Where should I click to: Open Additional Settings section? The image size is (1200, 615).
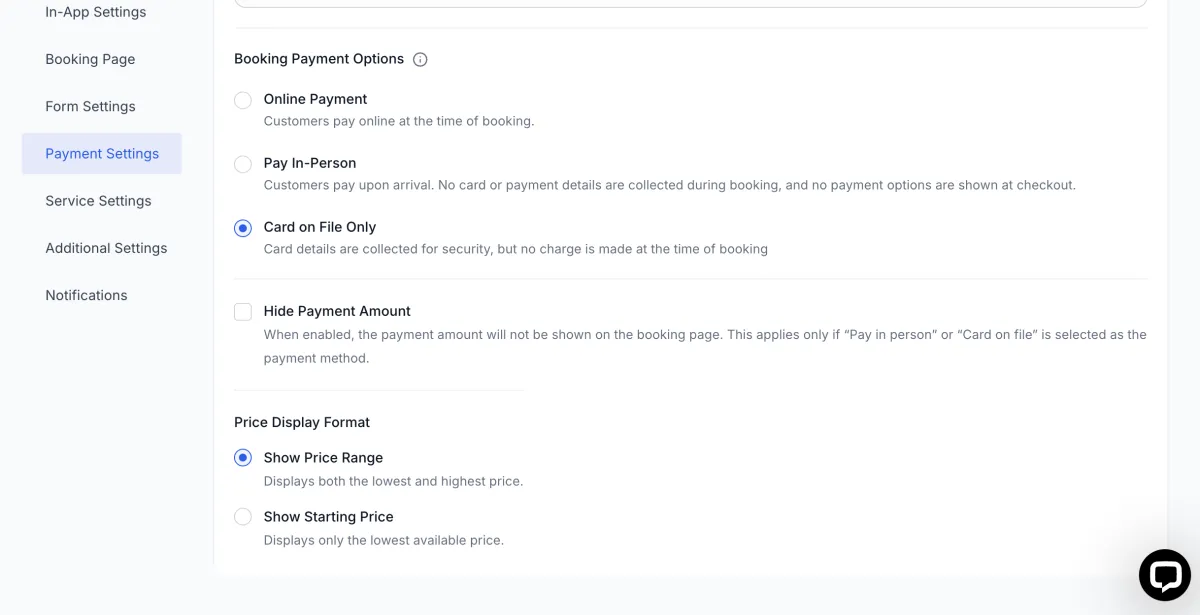106,247
